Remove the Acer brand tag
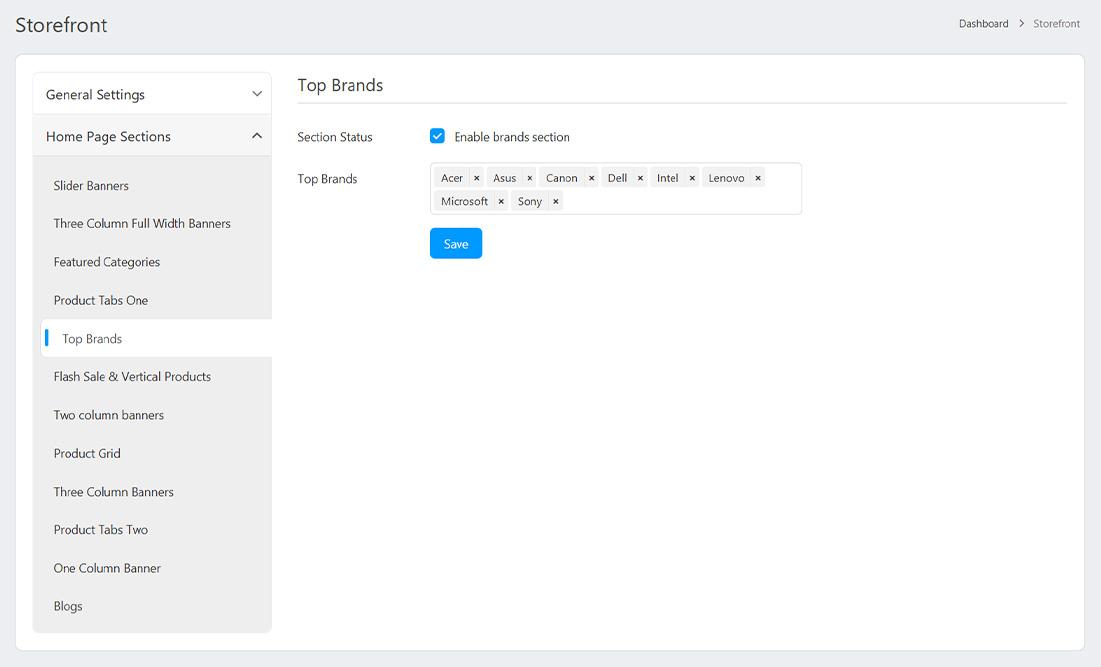Screen dimensions: 1101x667 coord(477,178)
